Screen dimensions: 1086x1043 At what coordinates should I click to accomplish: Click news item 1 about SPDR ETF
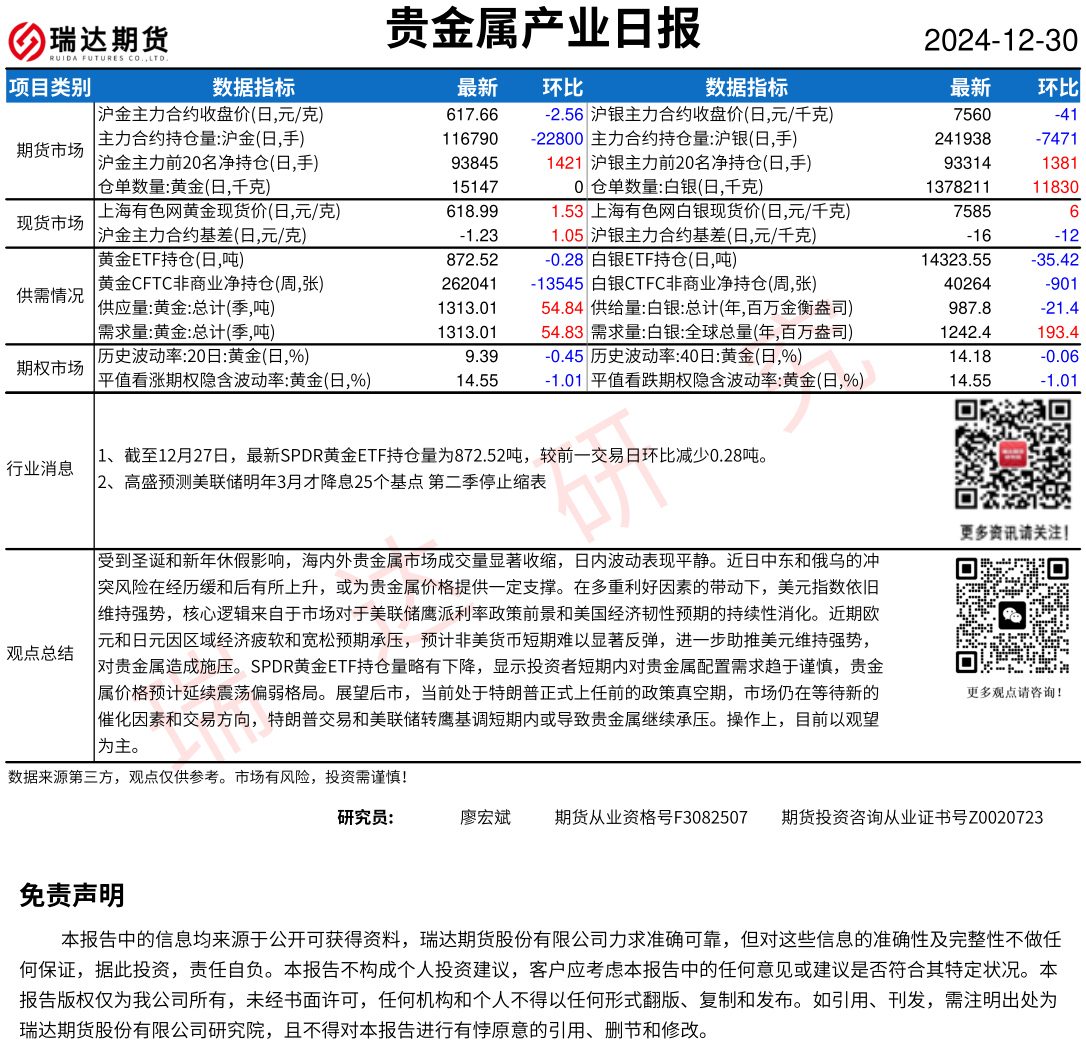(x=434, y=456)
